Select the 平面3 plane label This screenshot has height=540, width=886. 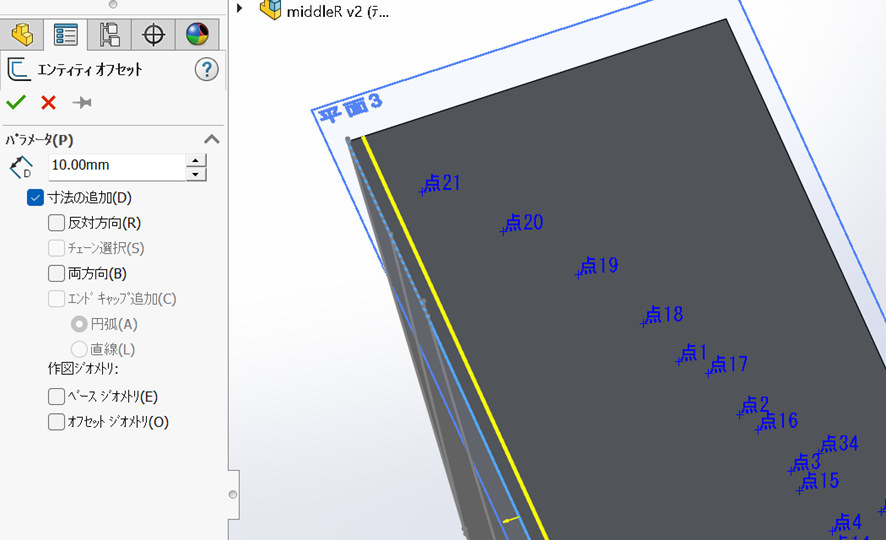(351, 107)
